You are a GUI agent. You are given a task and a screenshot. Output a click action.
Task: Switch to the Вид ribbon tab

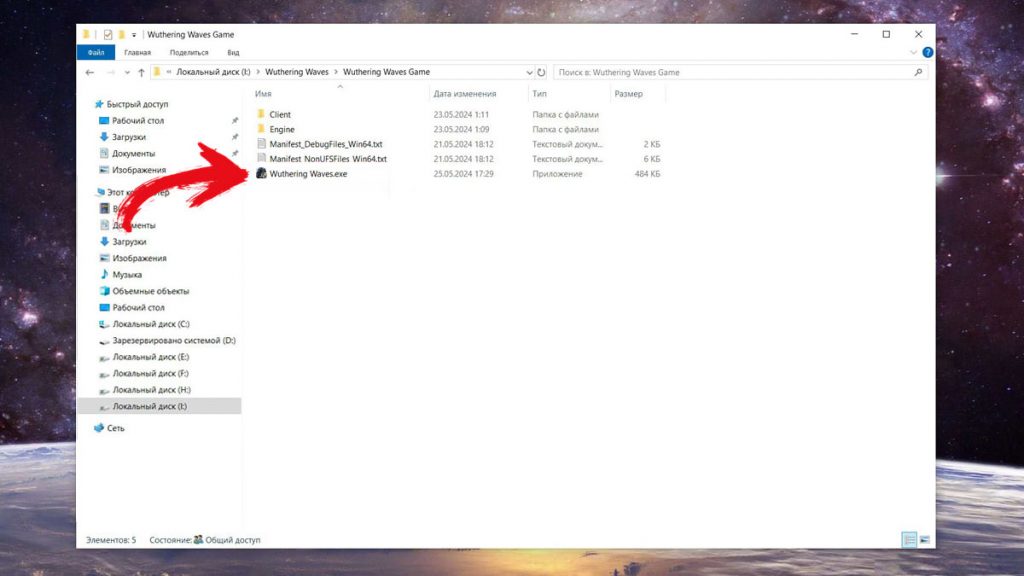point(233,52)
